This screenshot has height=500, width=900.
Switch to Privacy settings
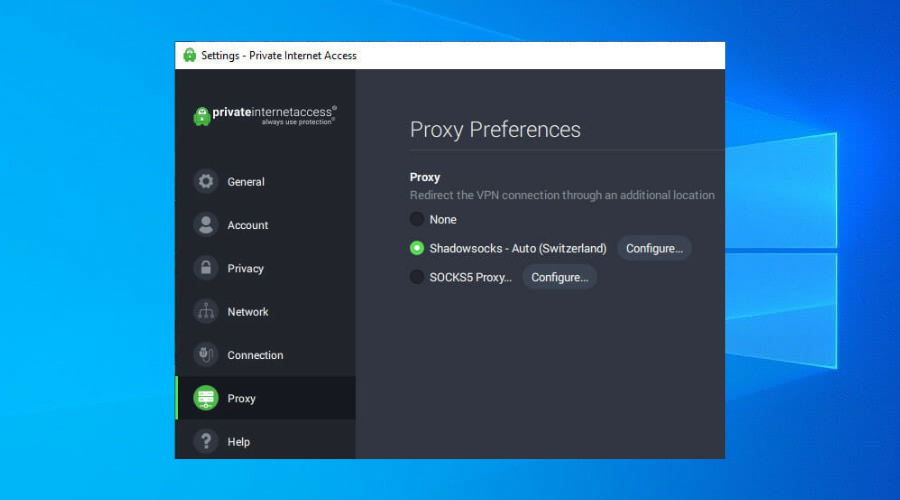245,269
